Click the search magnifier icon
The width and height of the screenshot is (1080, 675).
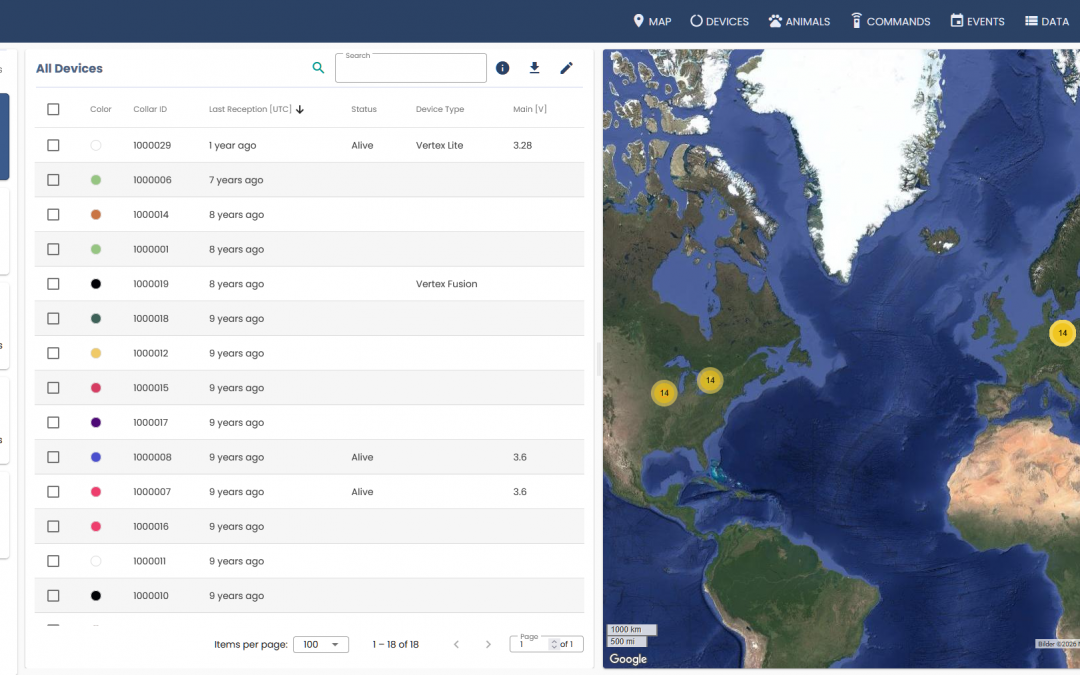click(x=318, y=68)
